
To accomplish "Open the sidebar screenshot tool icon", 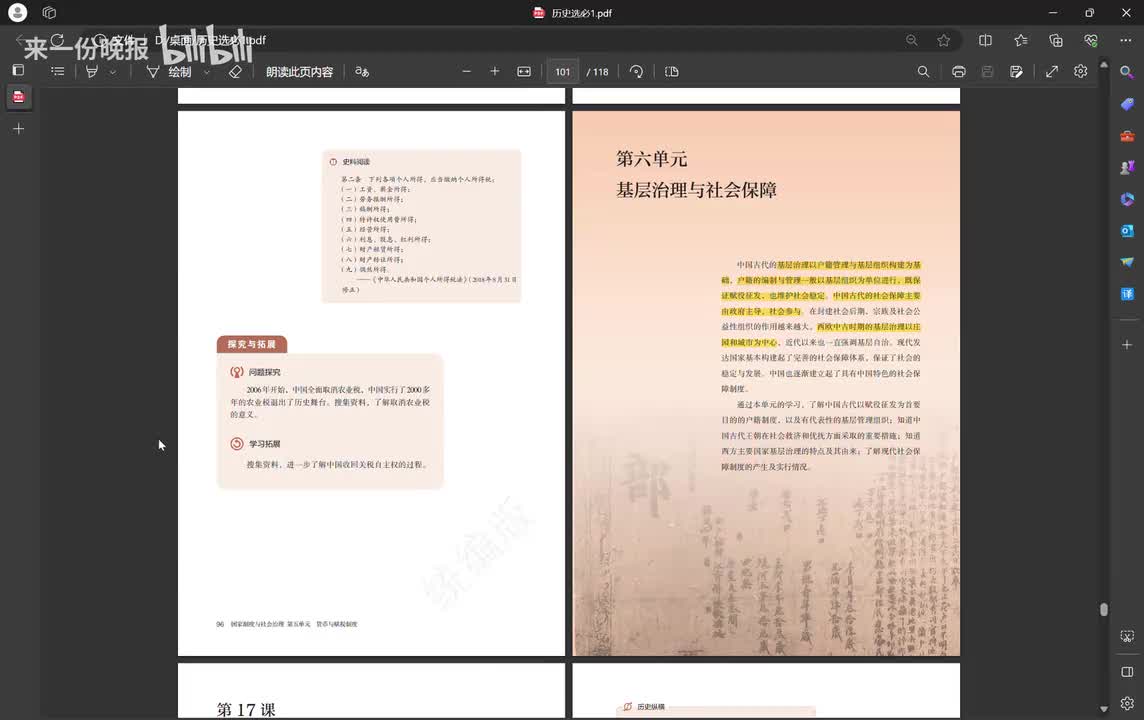I will point(1127,636).
